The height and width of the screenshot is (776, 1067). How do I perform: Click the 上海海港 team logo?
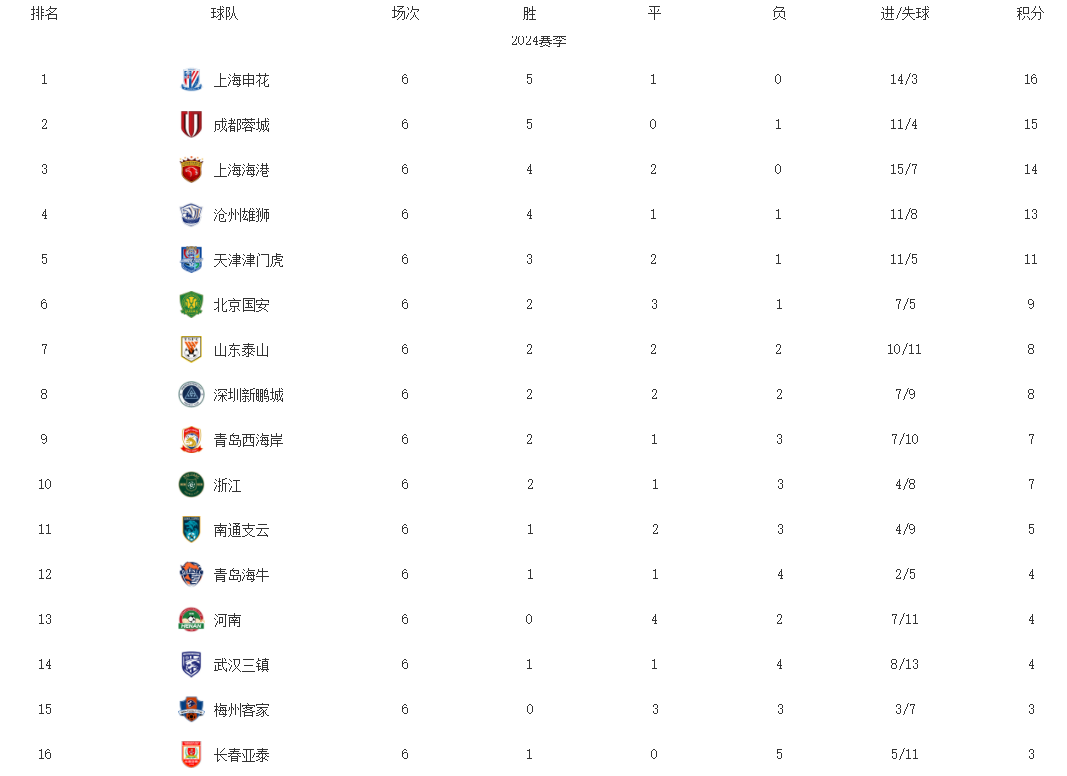click(x=191, y=170)
